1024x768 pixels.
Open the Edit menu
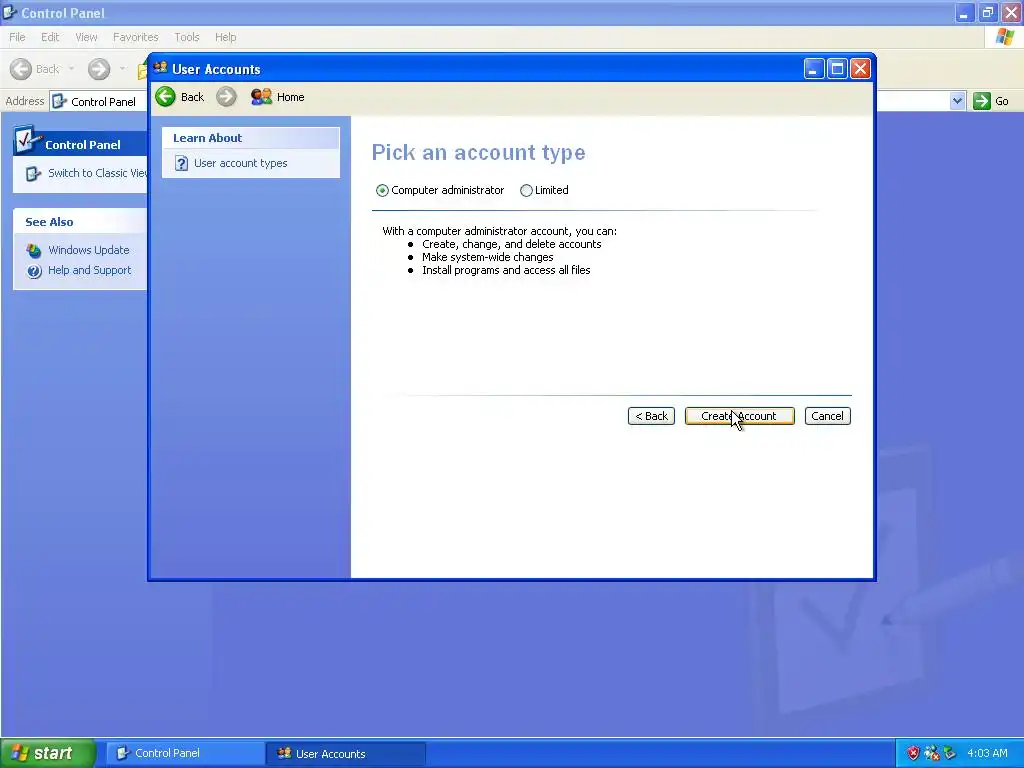[50, 37]
